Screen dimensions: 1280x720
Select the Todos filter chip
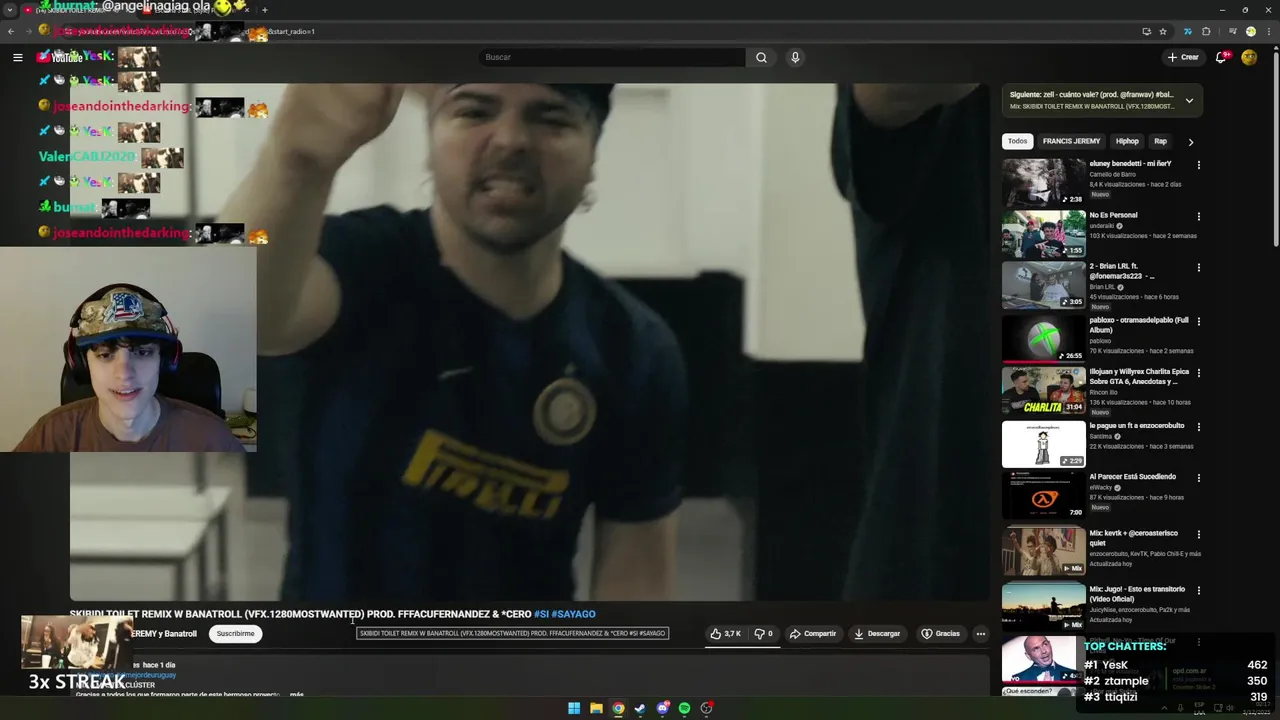1017,141
